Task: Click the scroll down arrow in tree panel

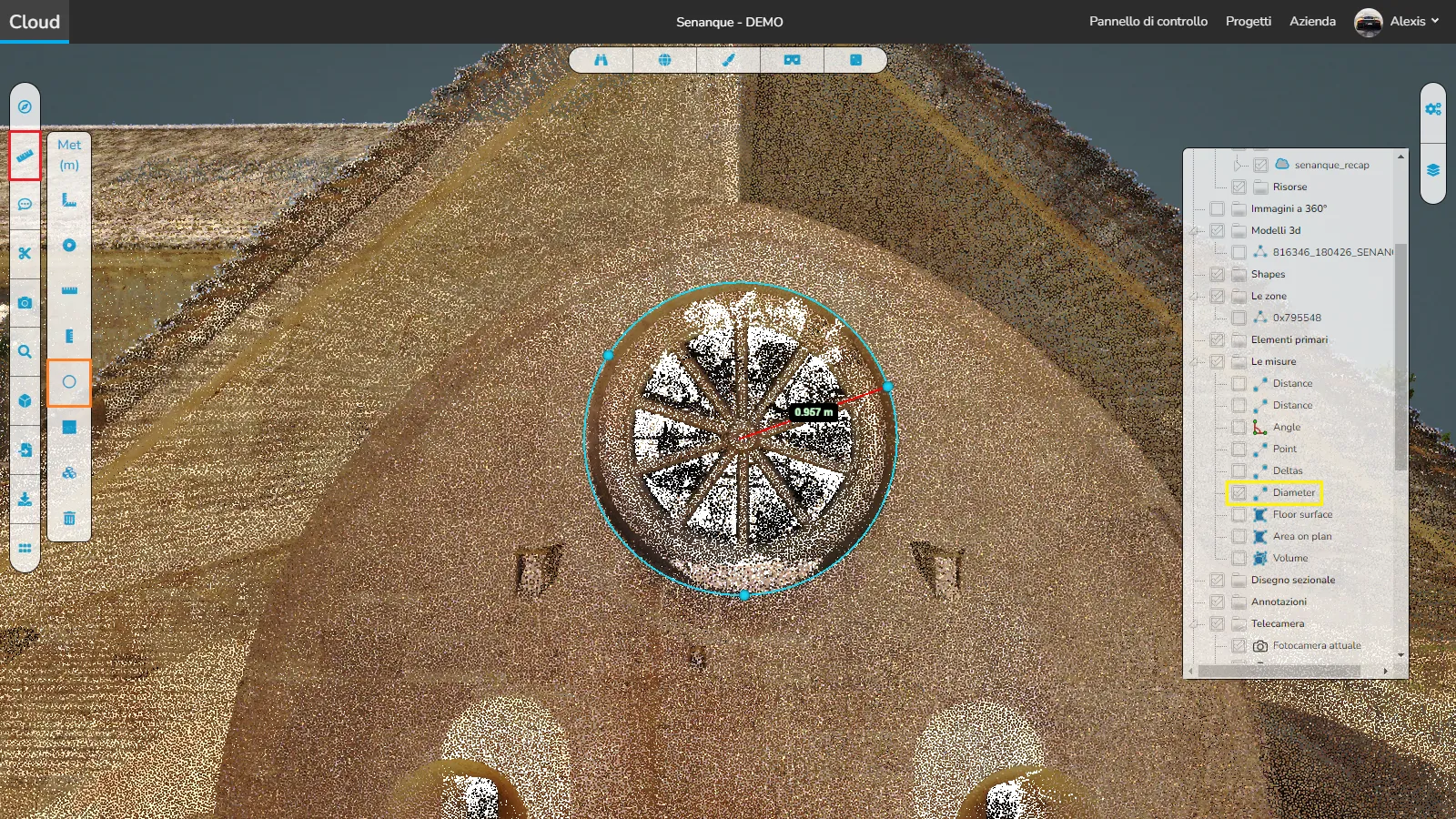Action: [x=1400, y=654]
